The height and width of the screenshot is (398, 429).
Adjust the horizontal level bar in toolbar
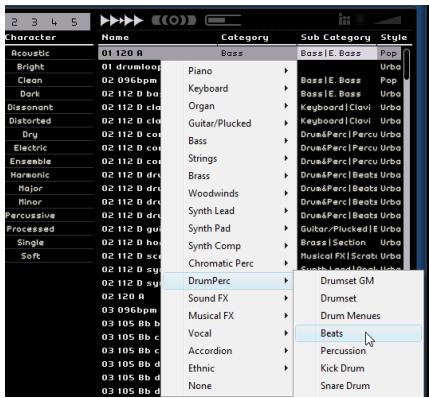click(223, 20)
